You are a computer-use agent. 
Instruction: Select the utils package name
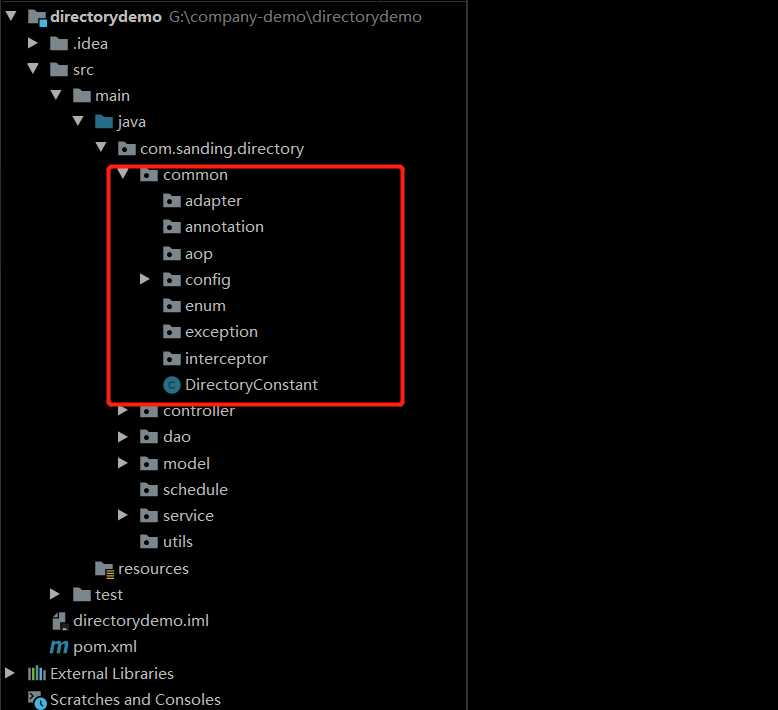tap(178, 541)
